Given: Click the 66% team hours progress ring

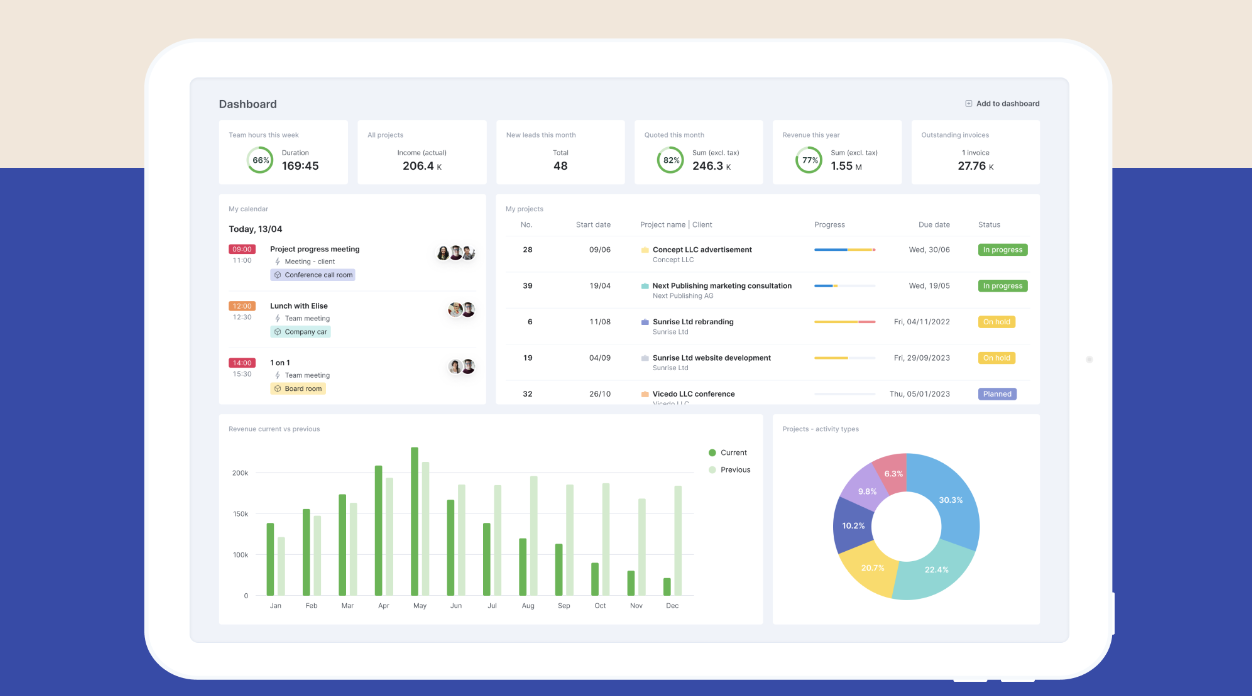Looking at the screenshot, I should 260,160.
